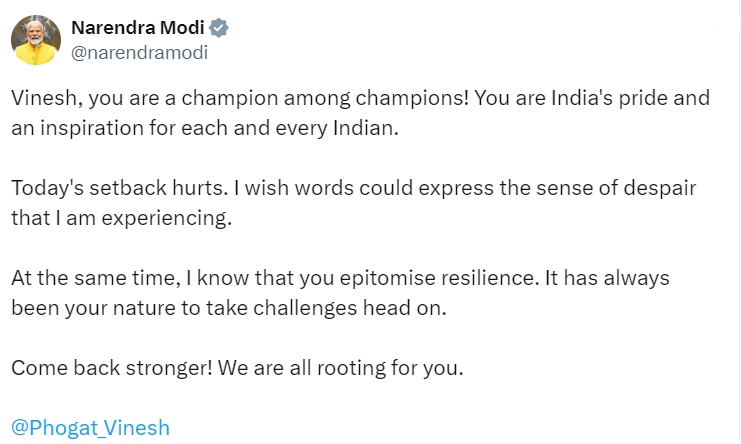Image resolution: width=741 pixels, height=444 pixels.
Task: Click the line 'that I am experiencing.'
Action: 121,218
